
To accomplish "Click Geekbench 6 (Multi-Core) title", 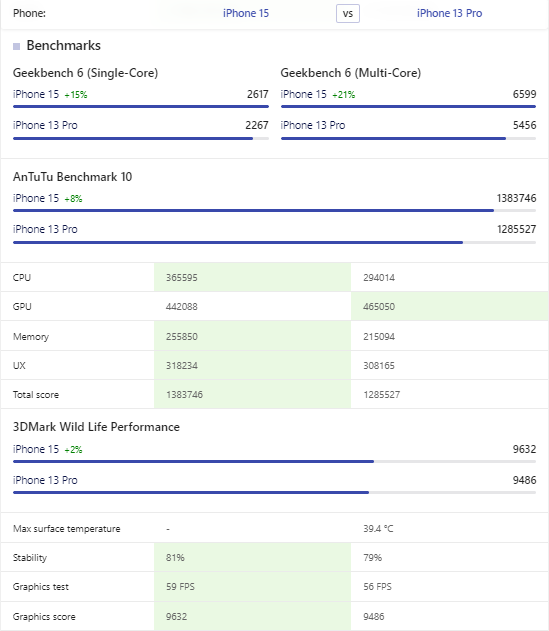I will [351, 73].
